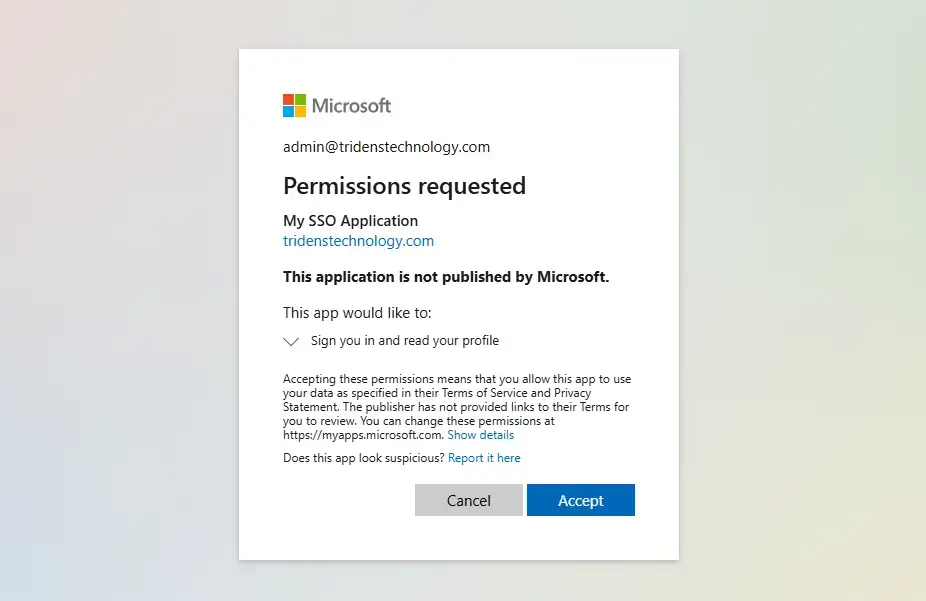Viewport: 926px width, 601px height.
Task: Click the admin@tridenstechnology.com account email
Action: pyautogui.click(x=386, y=147)
